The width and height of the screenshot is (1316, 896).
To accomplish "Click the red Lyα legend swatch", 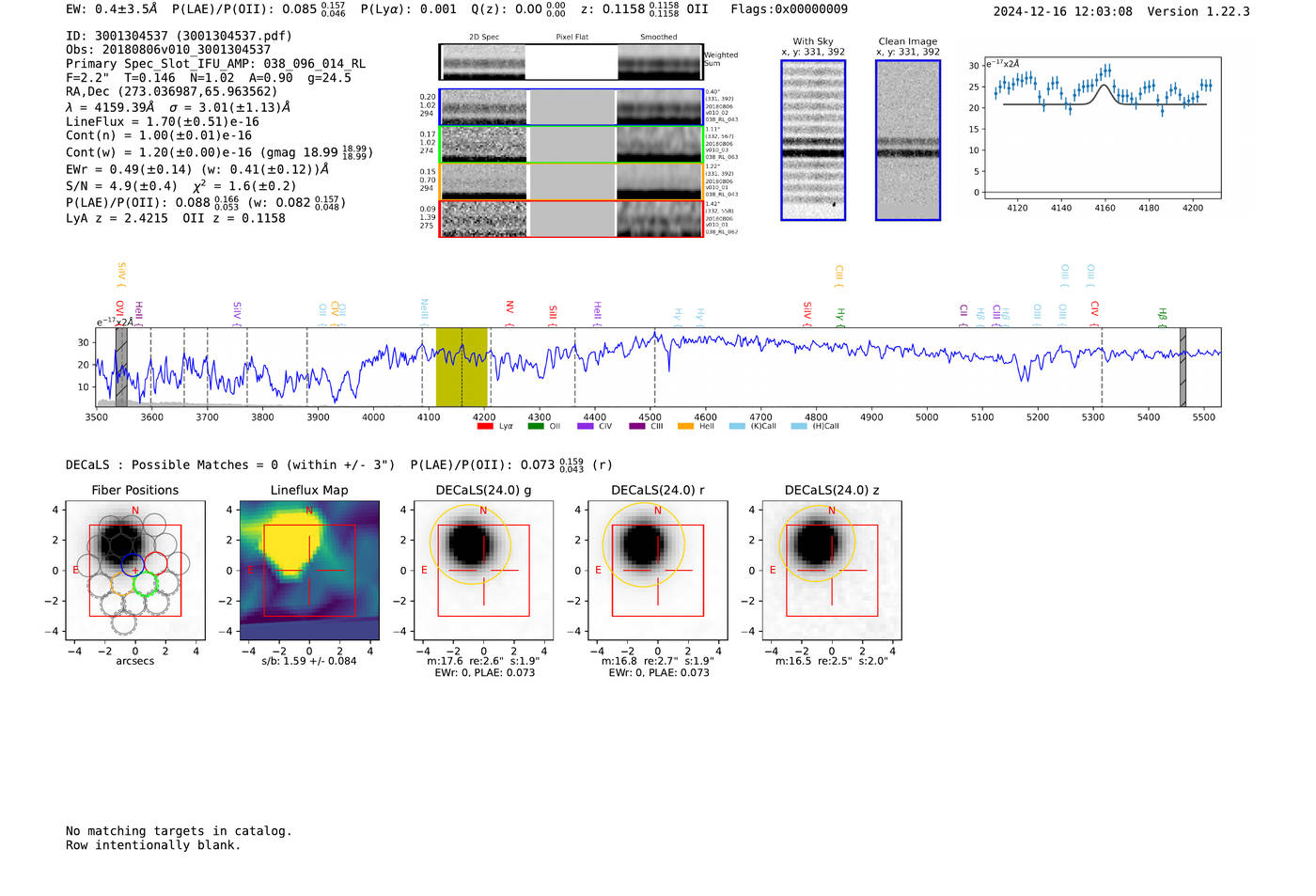I will pos(485,426).
